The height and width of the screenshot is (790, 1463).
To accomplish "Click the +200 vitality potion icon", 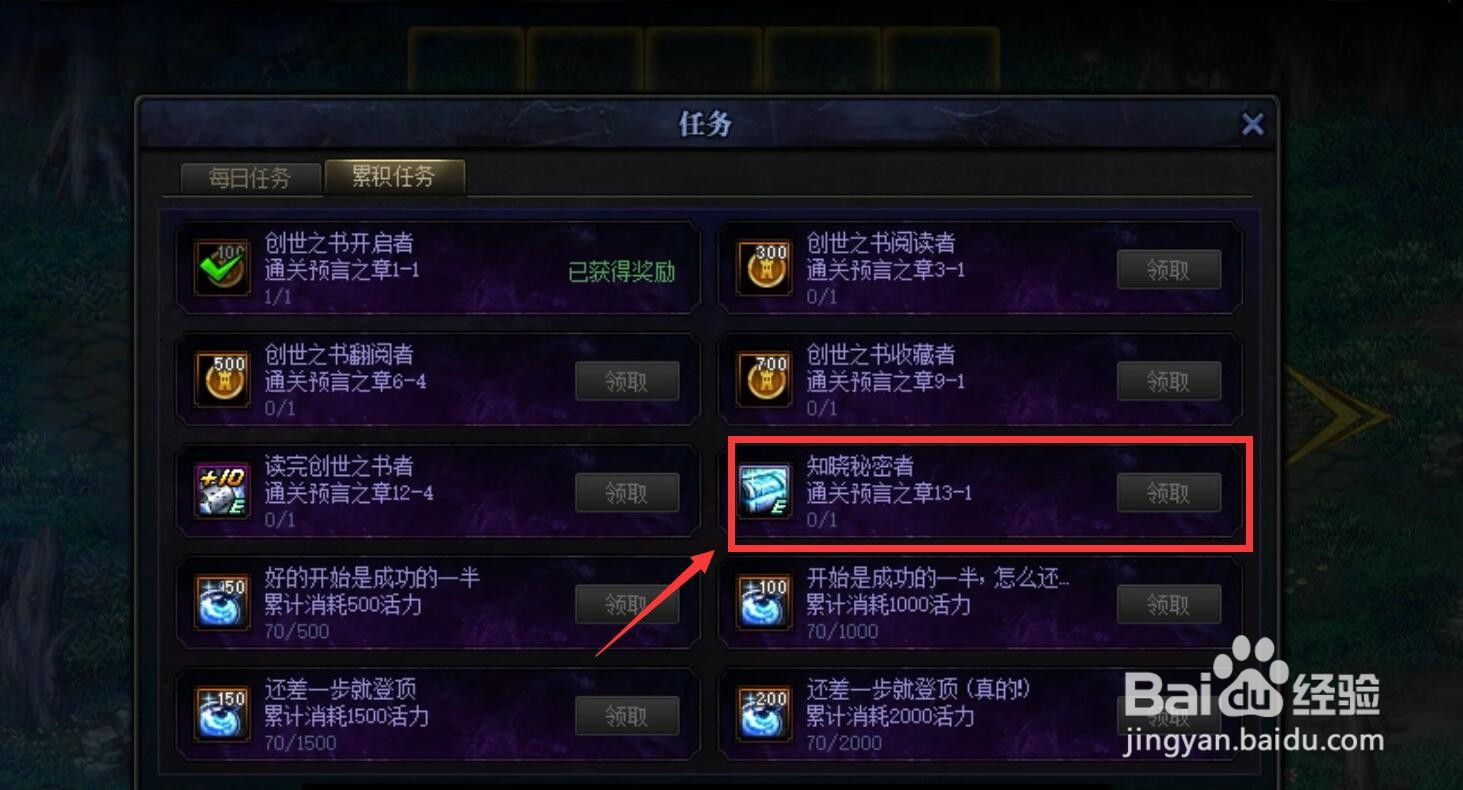I will coord(764,716).
